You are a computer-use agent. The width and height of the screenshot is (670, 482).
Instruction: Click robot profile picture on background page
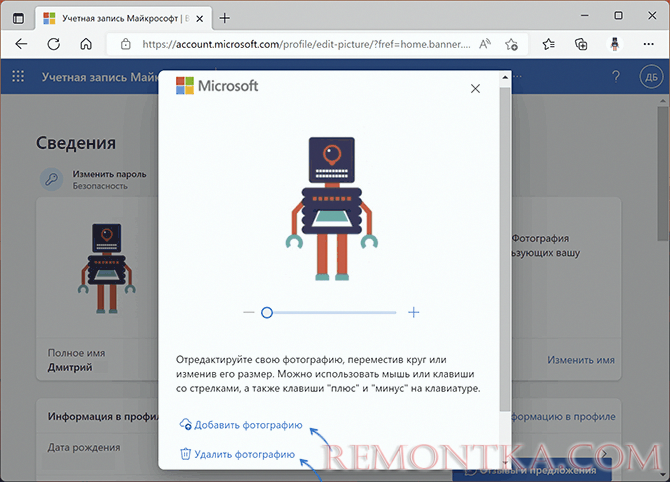[107, 268]
